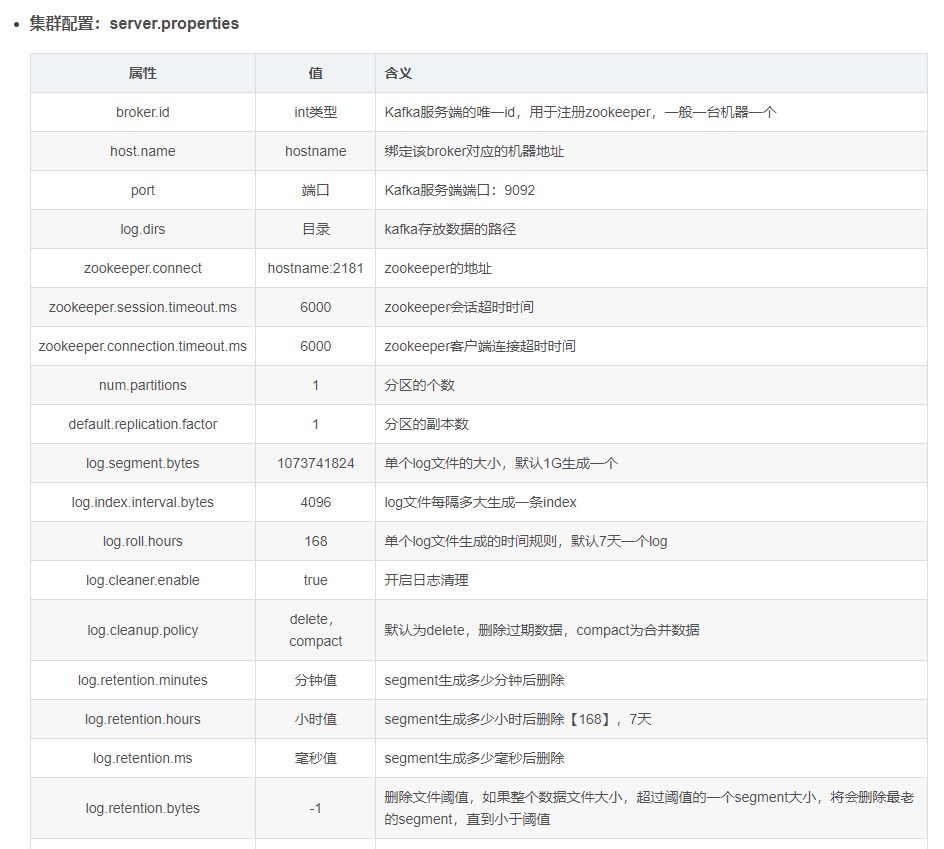Select the '值' column header
Screen dimensions: 944x849
coord(315,73)
